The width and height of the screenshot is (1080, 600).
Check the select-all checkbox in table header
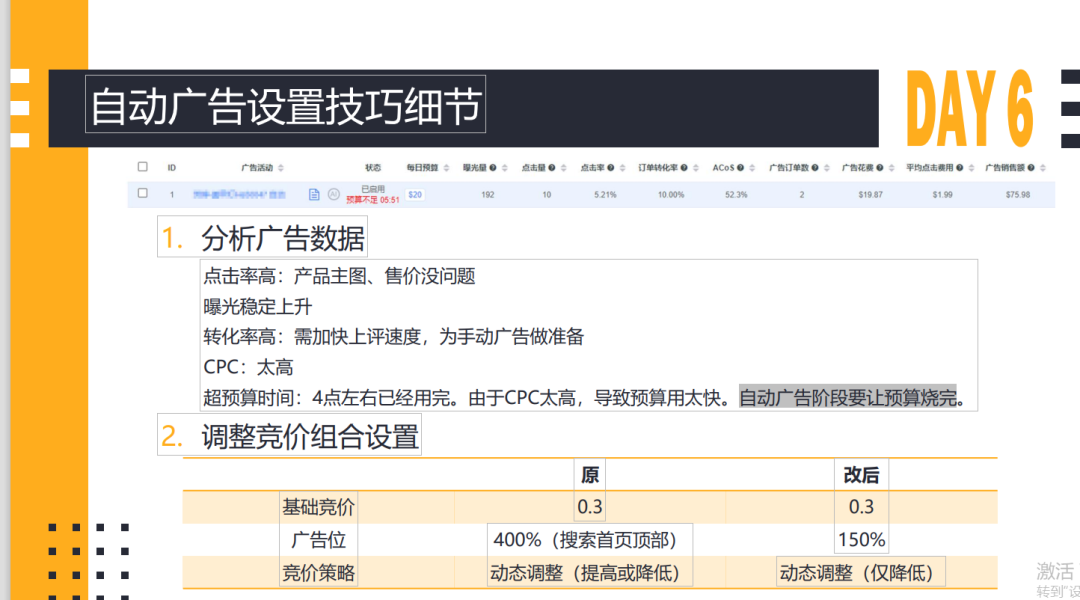[x=141, y=165]
